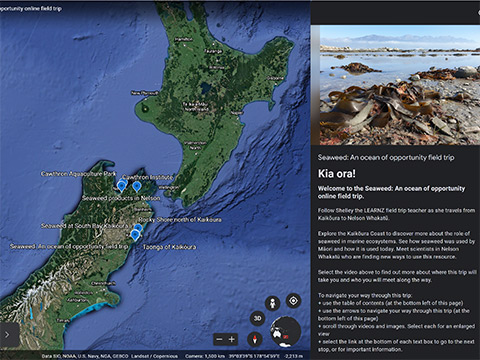This screenshot has height=360, width=480.
Task: Click 'To navigate your way' line
Action: point(365,295)
